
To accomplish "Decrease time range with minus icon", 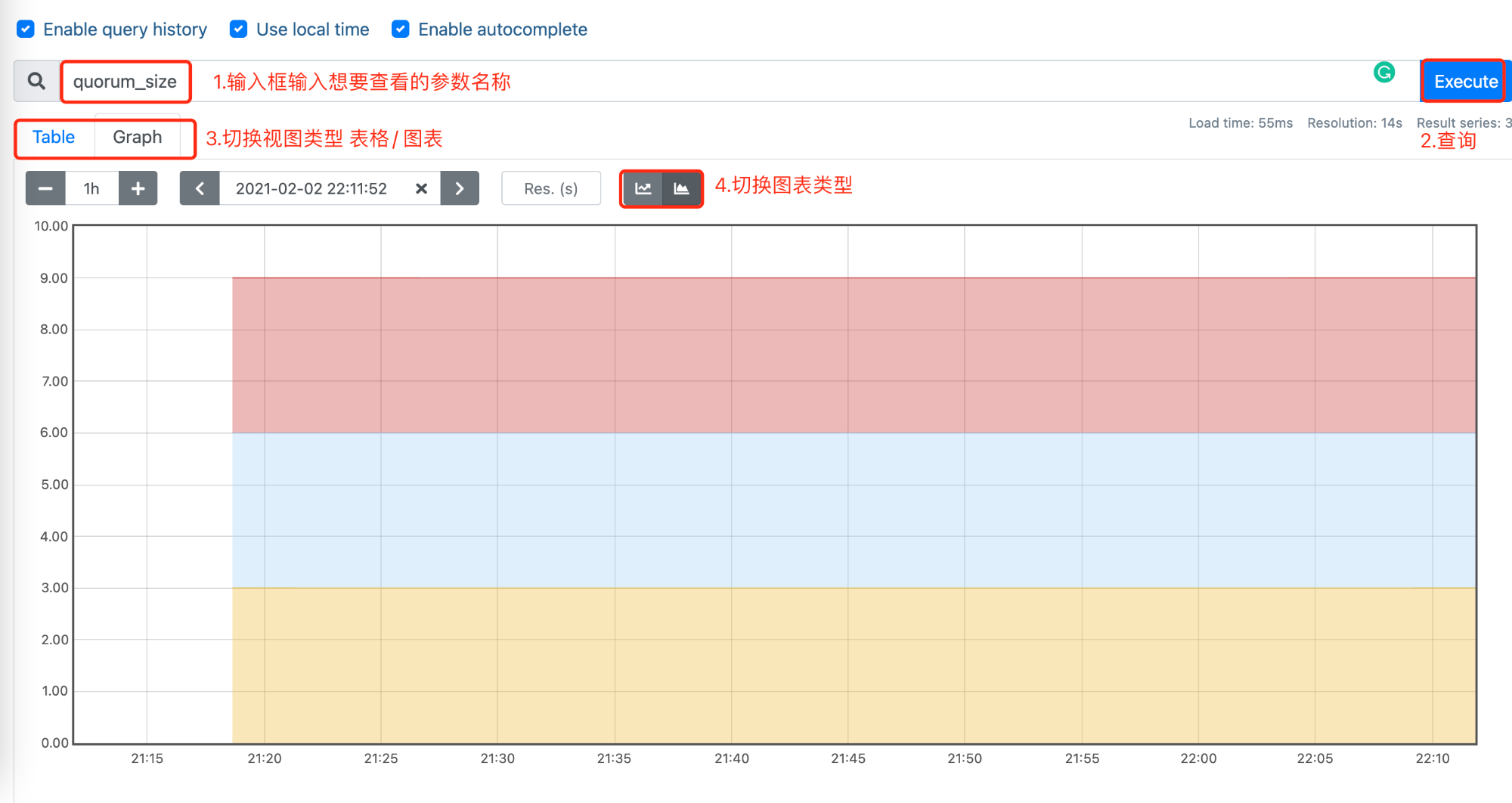I will (x=45, y=188).
